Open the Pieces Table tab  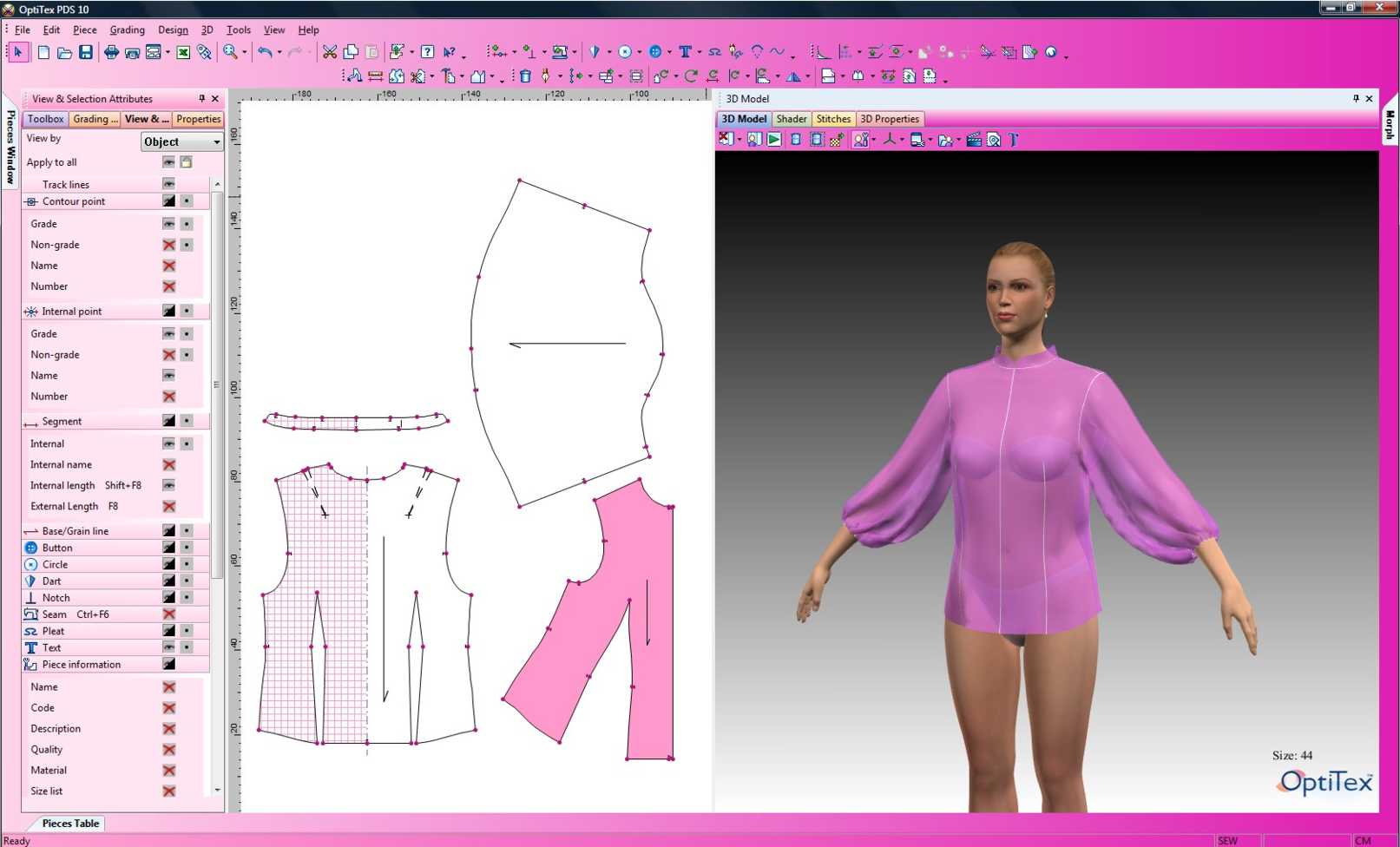click(70, 824)
